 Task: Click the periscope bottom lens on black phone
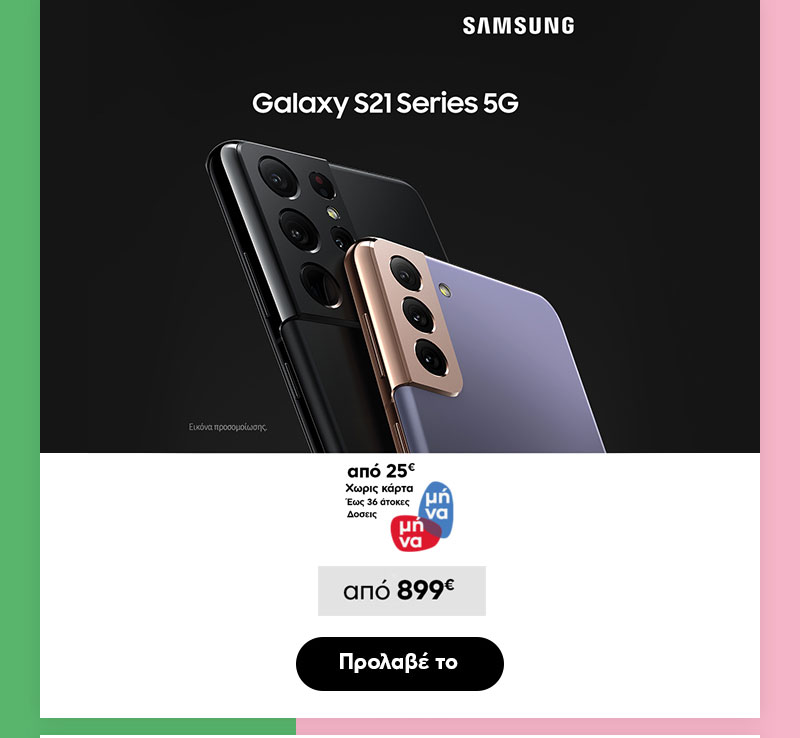(x=321, y=285)
